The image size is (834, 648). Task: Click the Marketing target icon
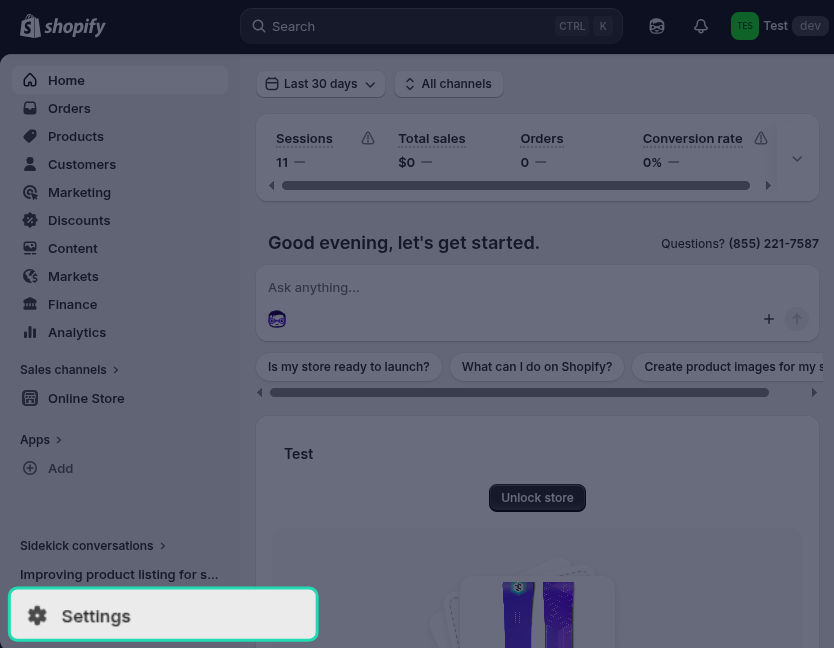coord(30,193)
